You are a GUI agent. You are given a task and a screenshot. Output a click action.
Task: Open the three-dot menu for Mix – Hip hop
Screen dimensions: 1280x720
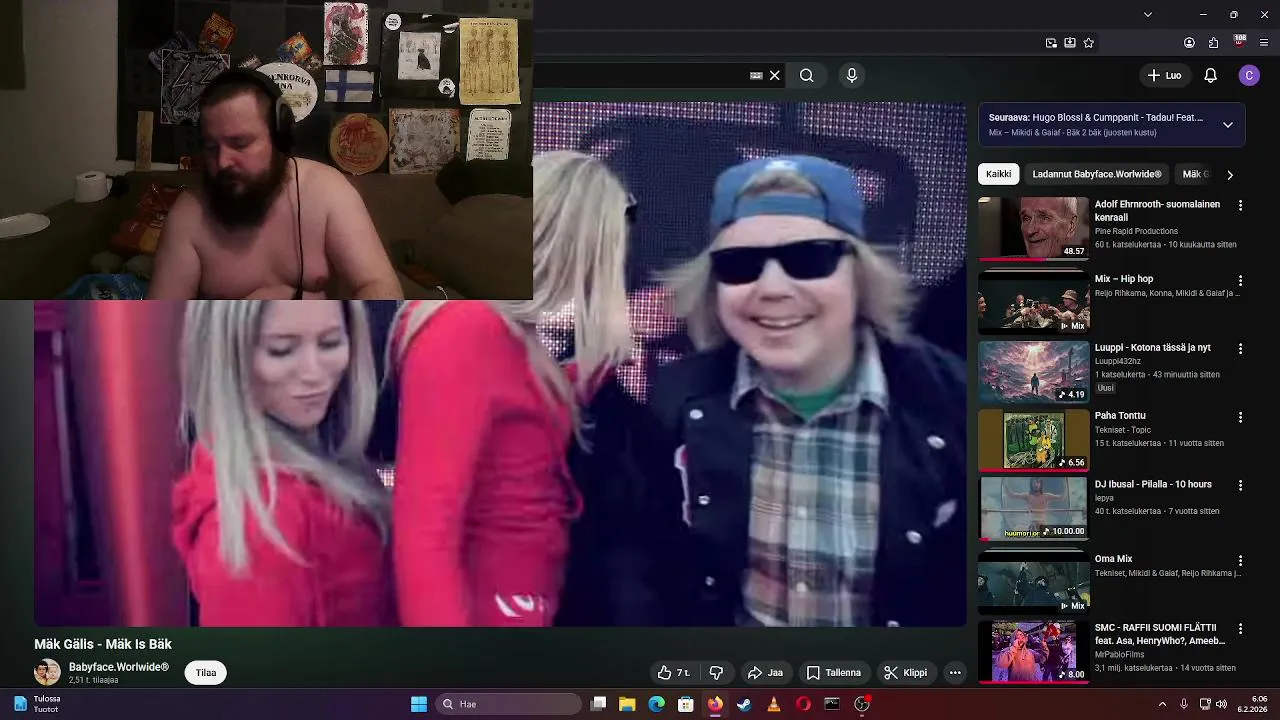coord(1241,281)
